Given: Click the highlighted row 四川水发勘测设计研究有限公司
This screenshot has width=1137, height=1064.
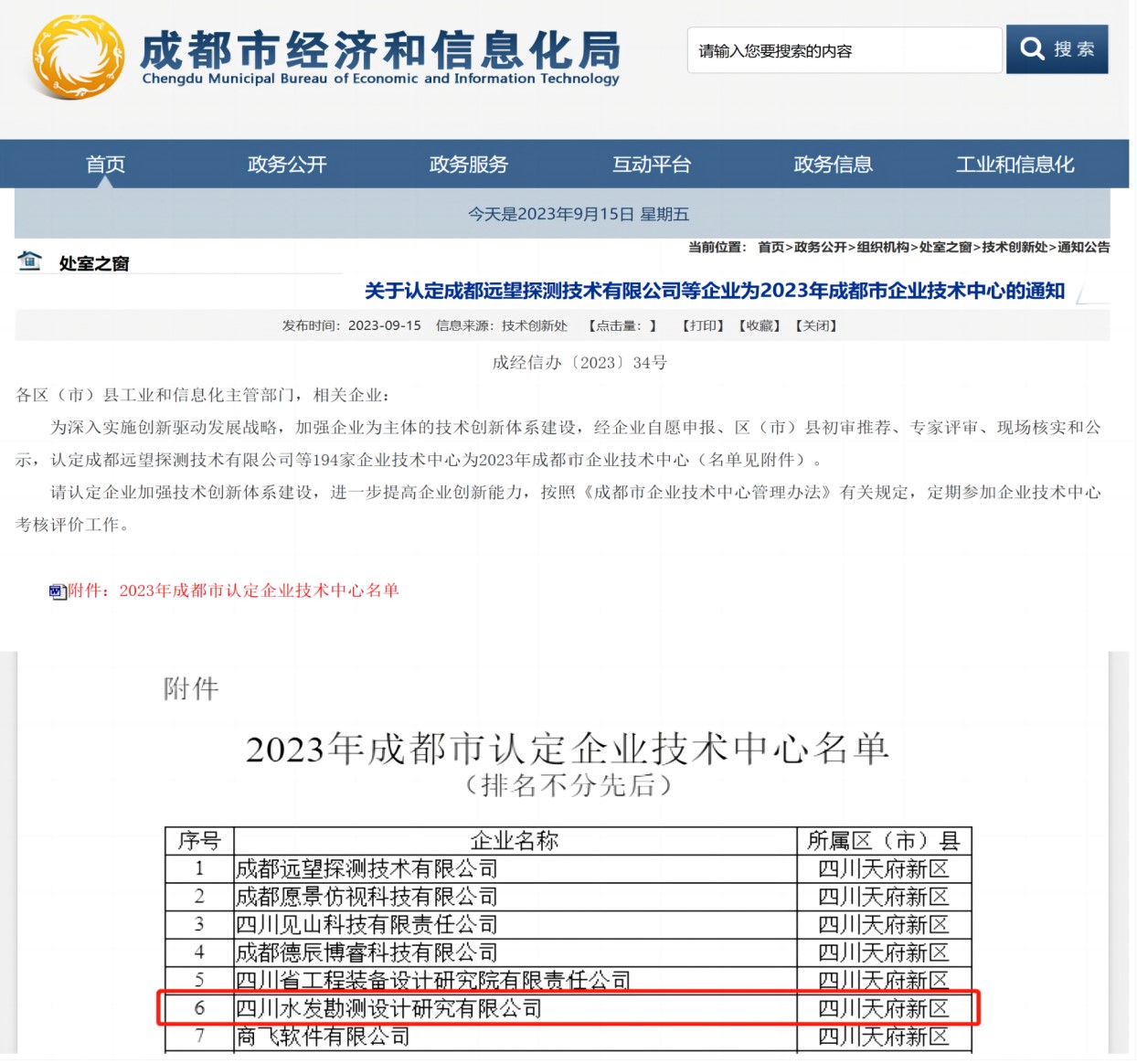Looking at the screenshot, I should [388, 1008].
